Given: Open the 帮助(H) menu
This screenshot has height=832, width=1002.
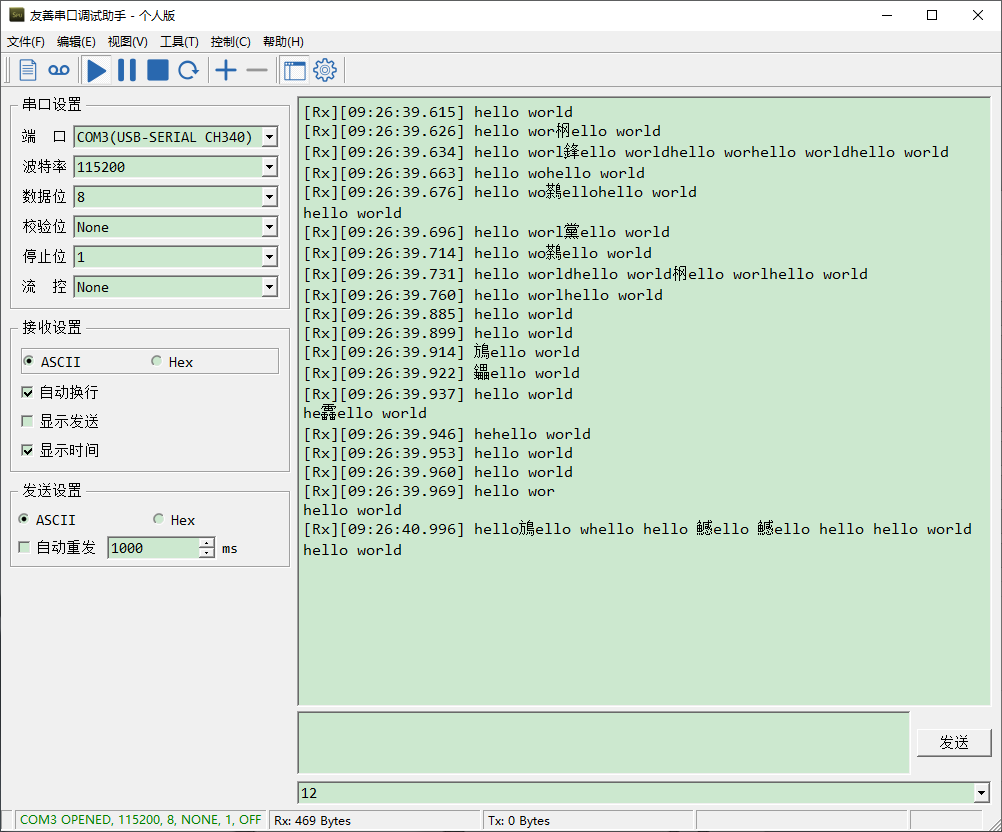Looking at the screenshot, I should click(283, 42).
